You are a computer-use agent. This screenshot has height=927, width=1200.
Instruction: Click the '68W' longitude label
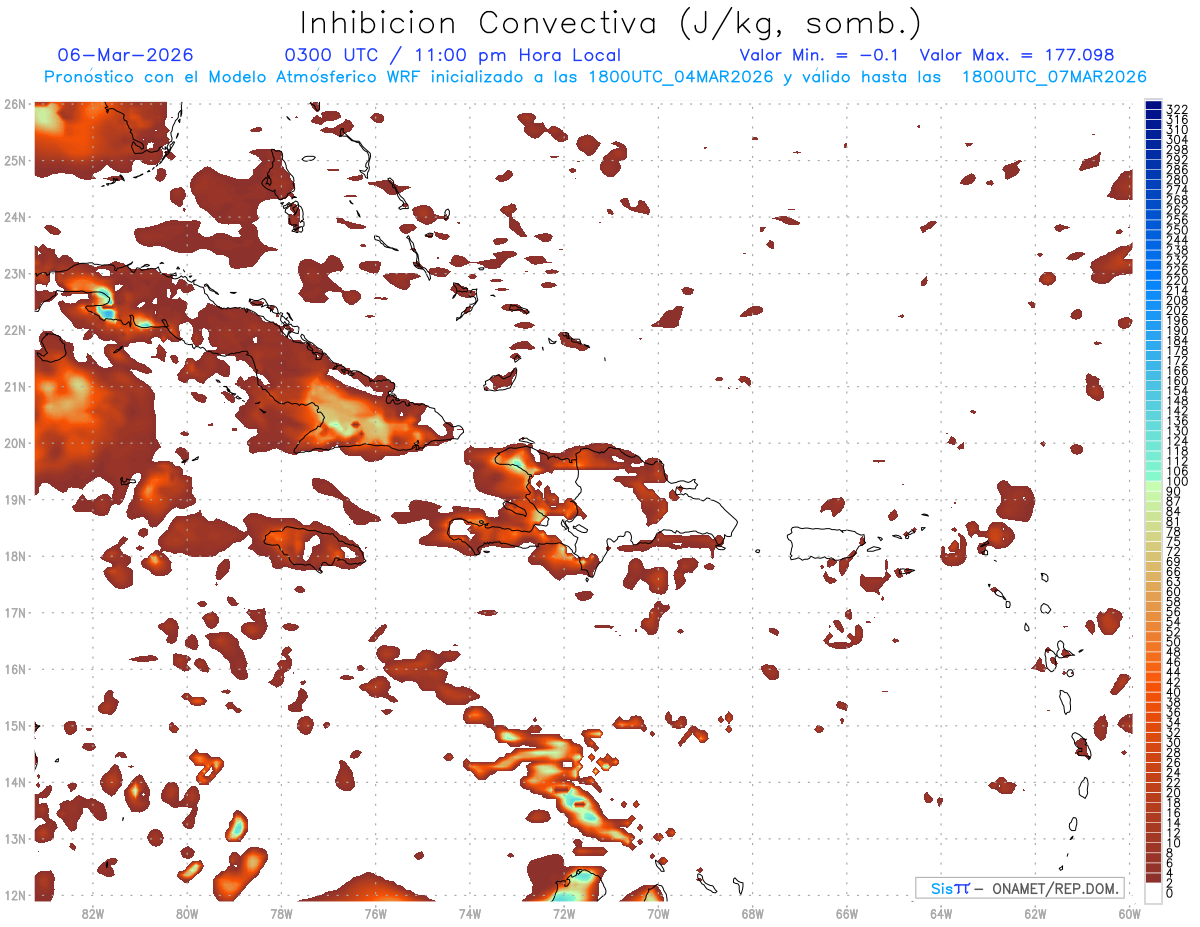(x=752, y=913)
